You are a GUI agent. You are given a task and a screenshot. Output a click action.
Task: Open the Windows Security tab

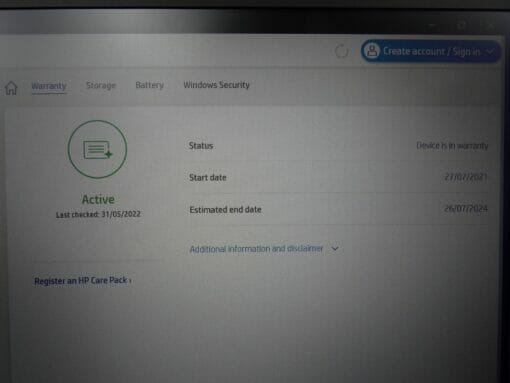[216, 85]
